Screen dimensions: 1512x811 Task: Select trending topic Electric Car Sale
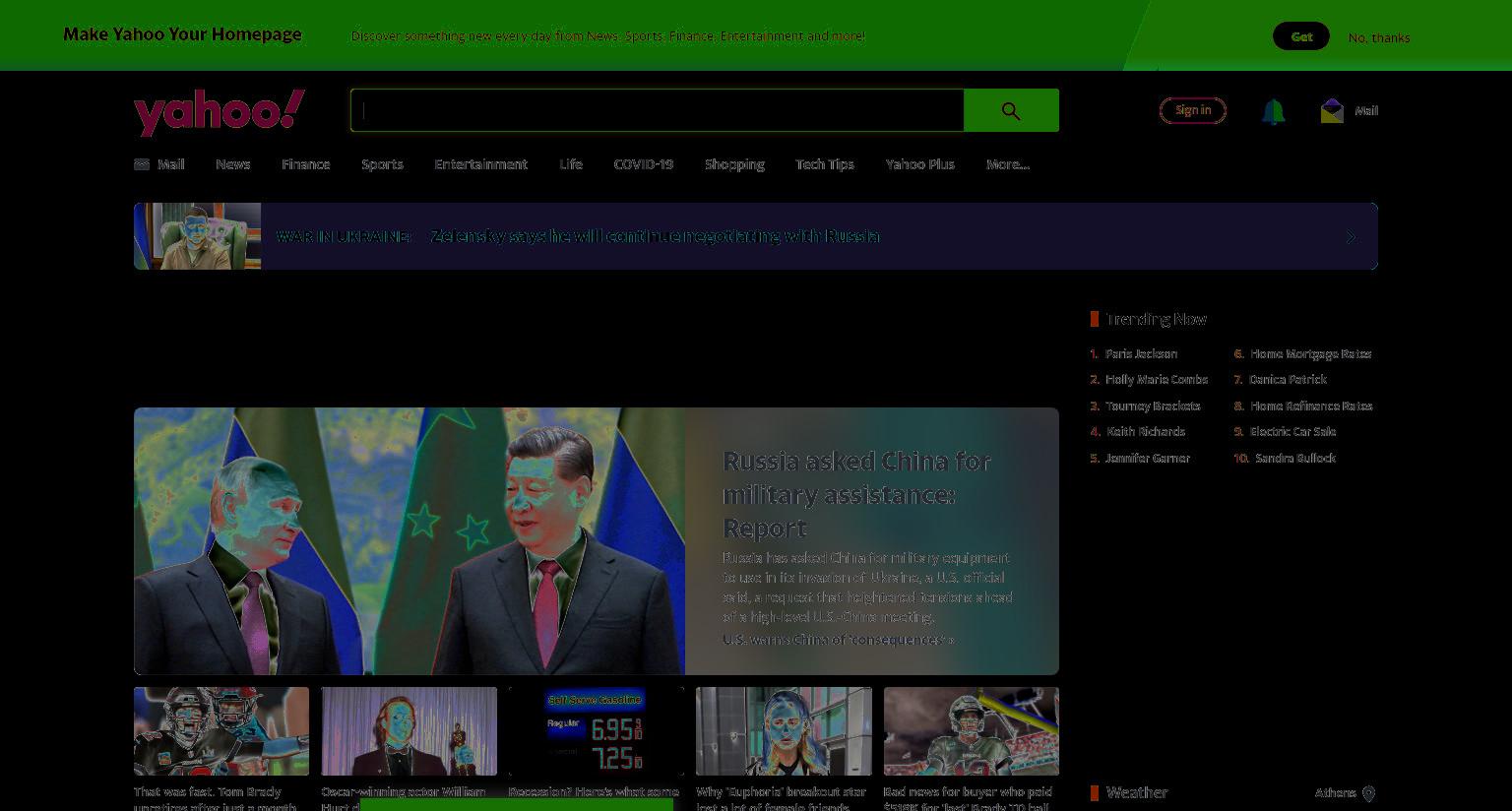pyautogui.click(x=1292, y=431)
